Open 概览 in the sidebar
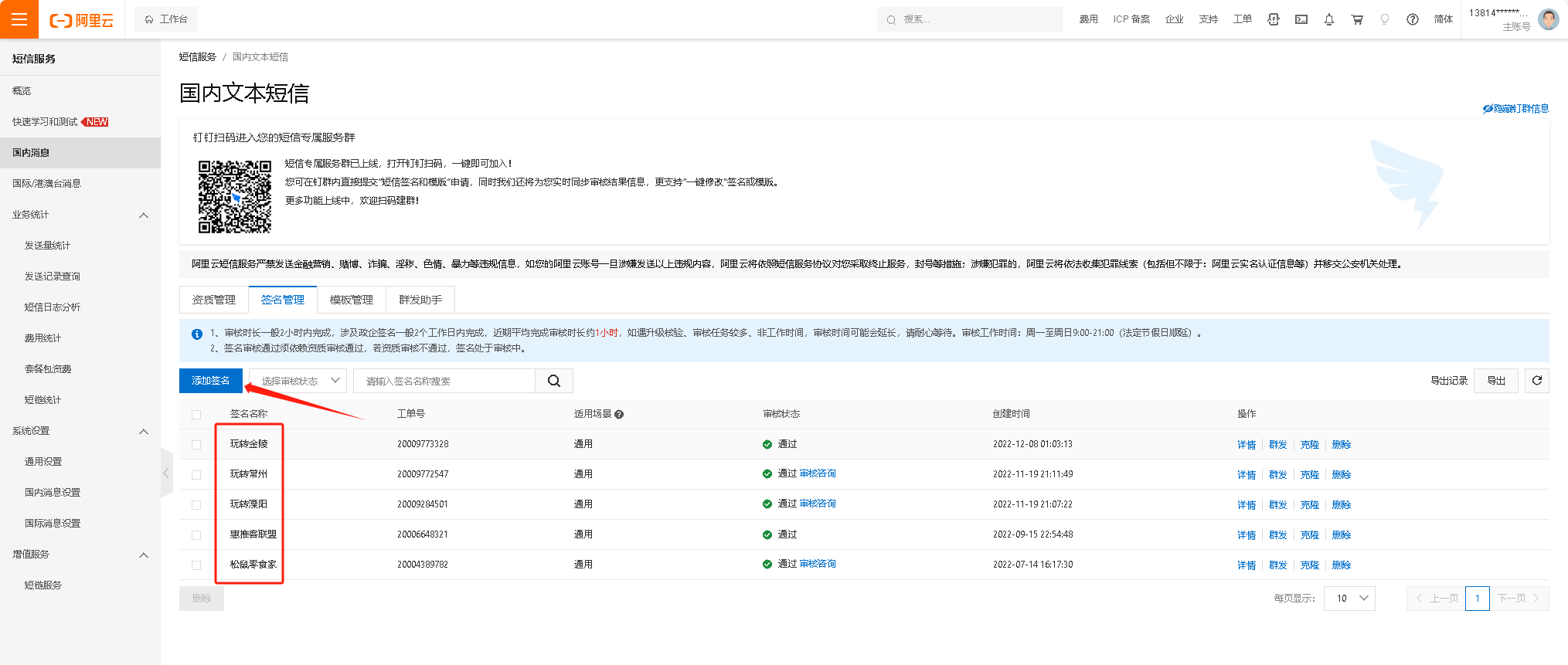 click(80, 91)
